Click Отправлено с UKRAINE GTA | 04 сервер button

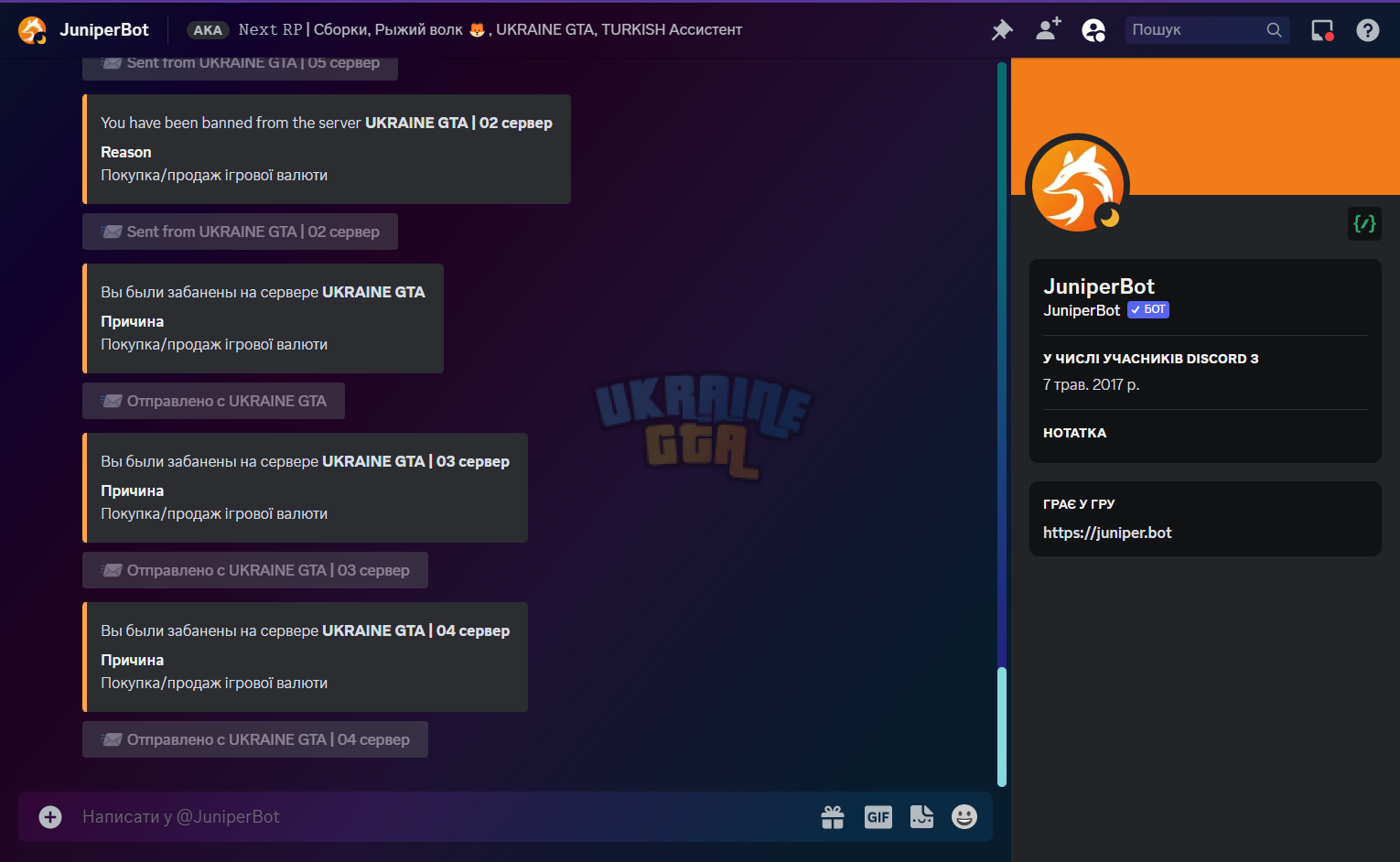click(x=255, y=739)
